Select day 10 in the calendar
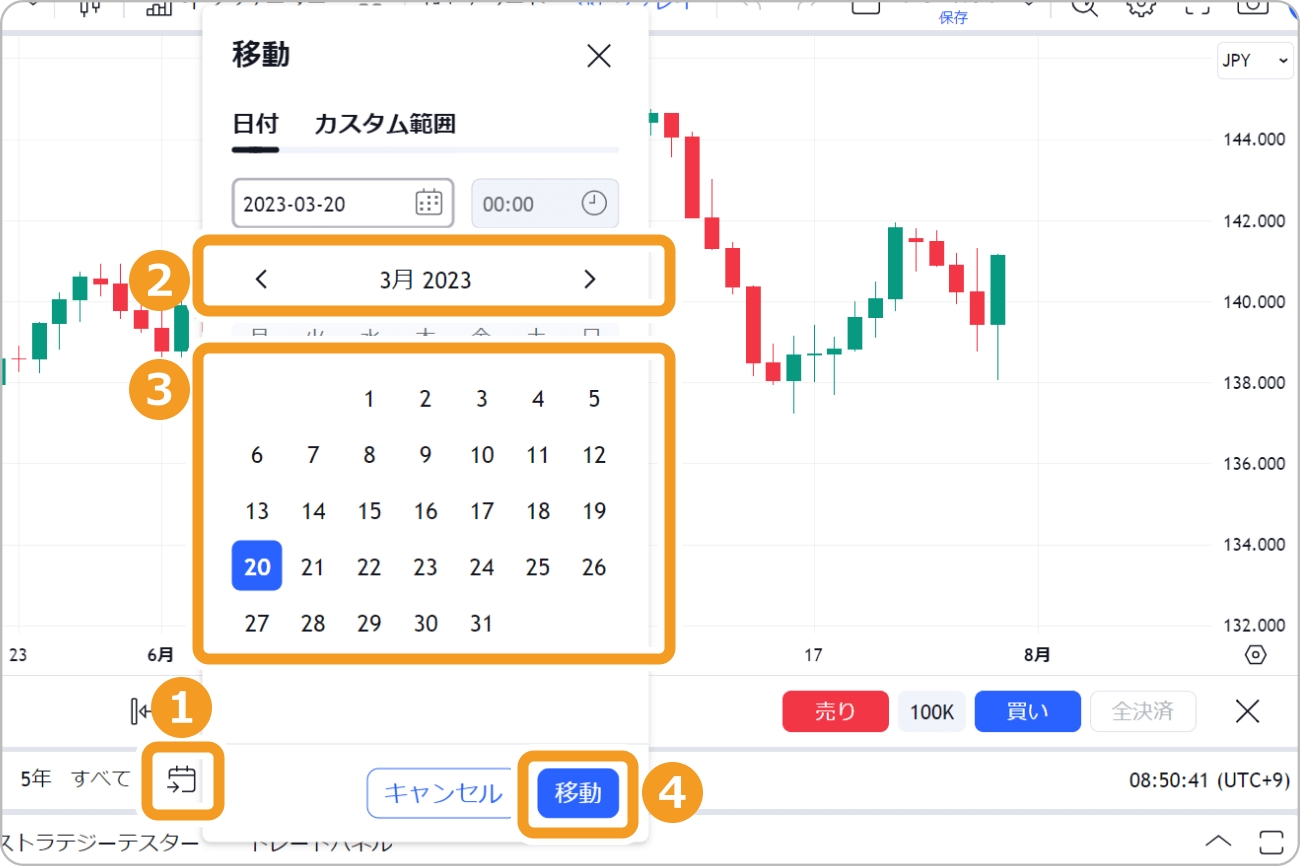 [x=482, y=455]
